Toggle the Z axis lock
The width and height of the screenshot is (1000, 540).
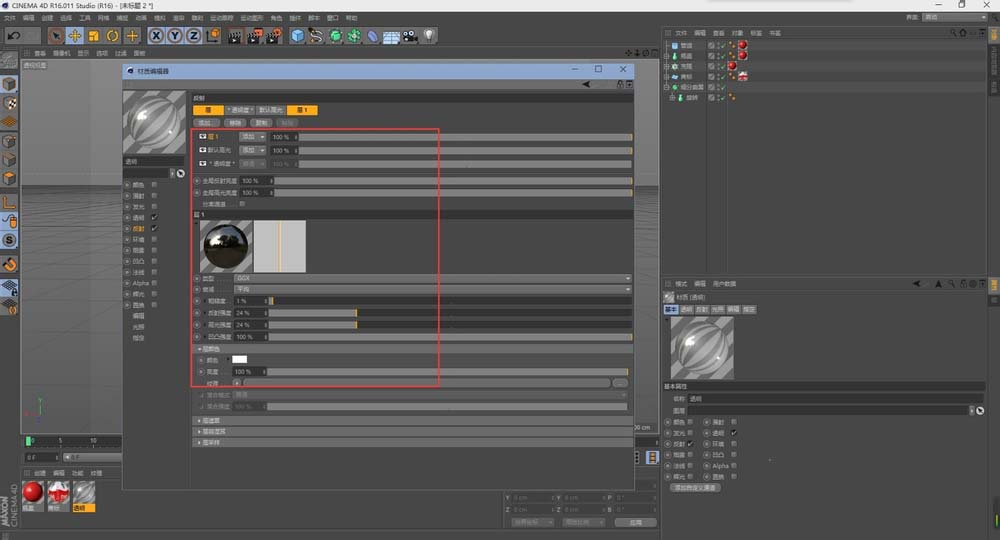(x=192, y=36)
